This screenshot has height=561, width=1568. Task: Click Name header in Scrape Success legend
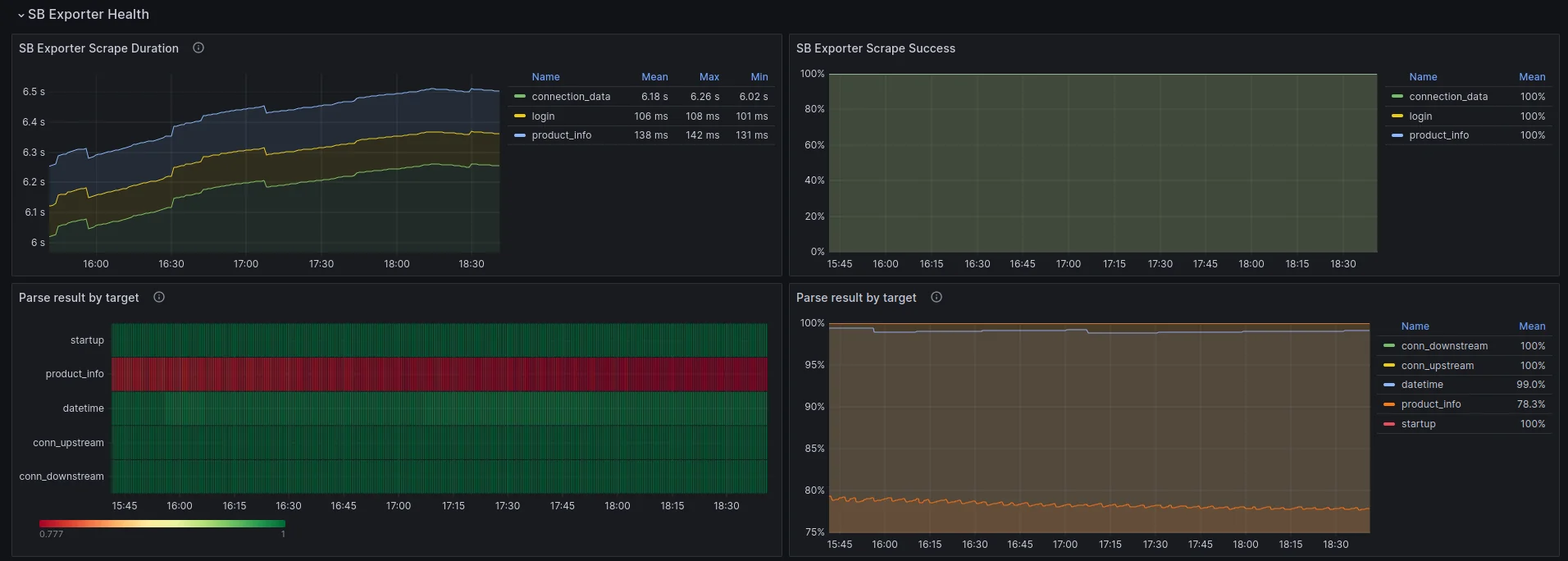tap(1423, 77)
